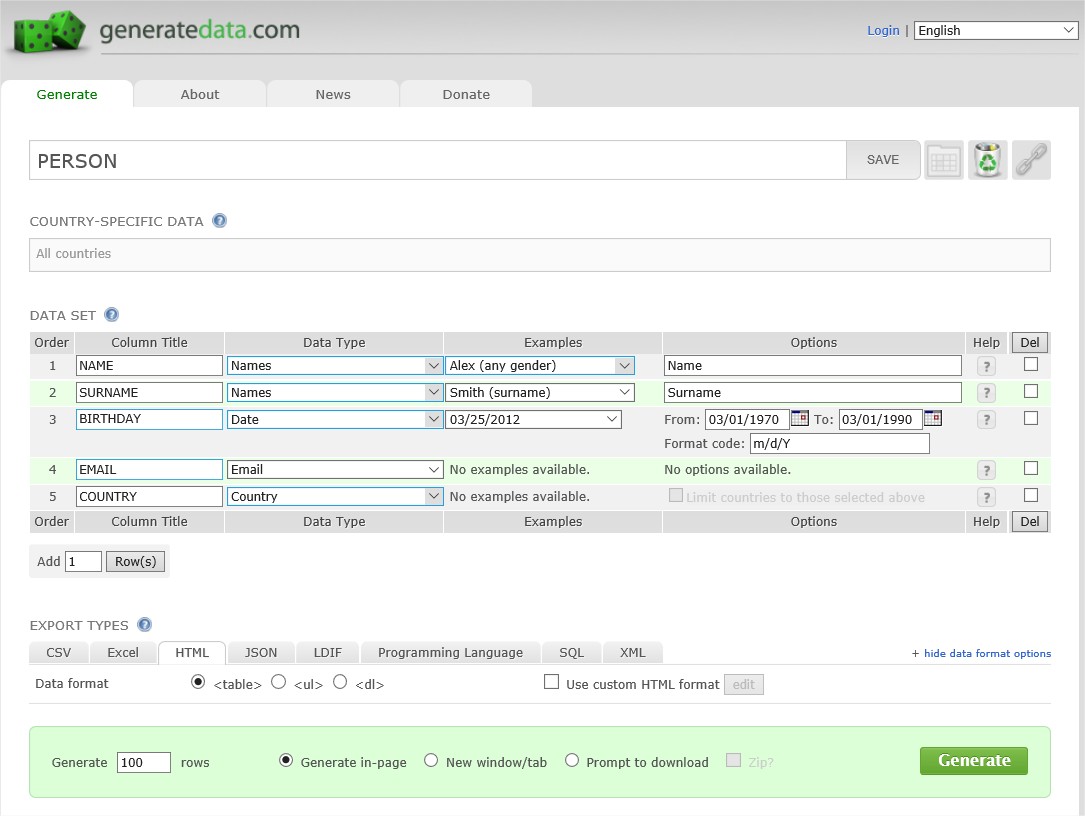Click help button for BIRTHDAY row
This screenshot has width=1085, height=816.
986,420
